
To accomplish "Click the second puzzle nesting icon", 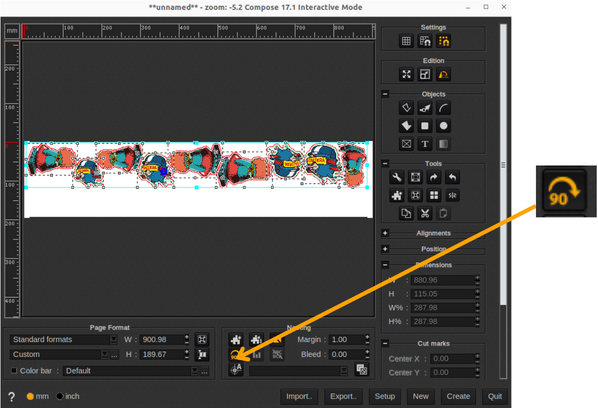I will [257, 339].
